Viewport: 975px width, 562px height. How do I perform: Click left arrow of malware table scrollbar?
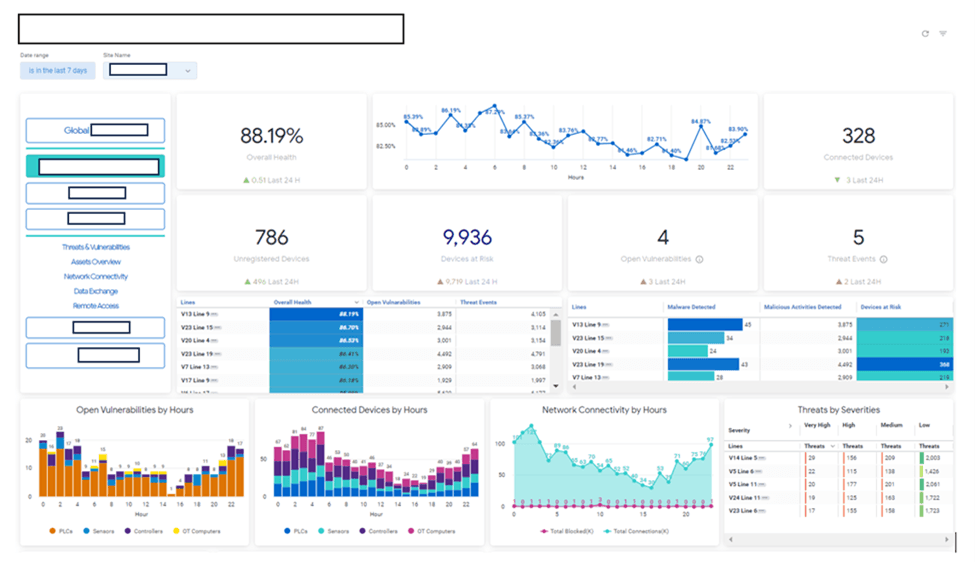[574, 387]
